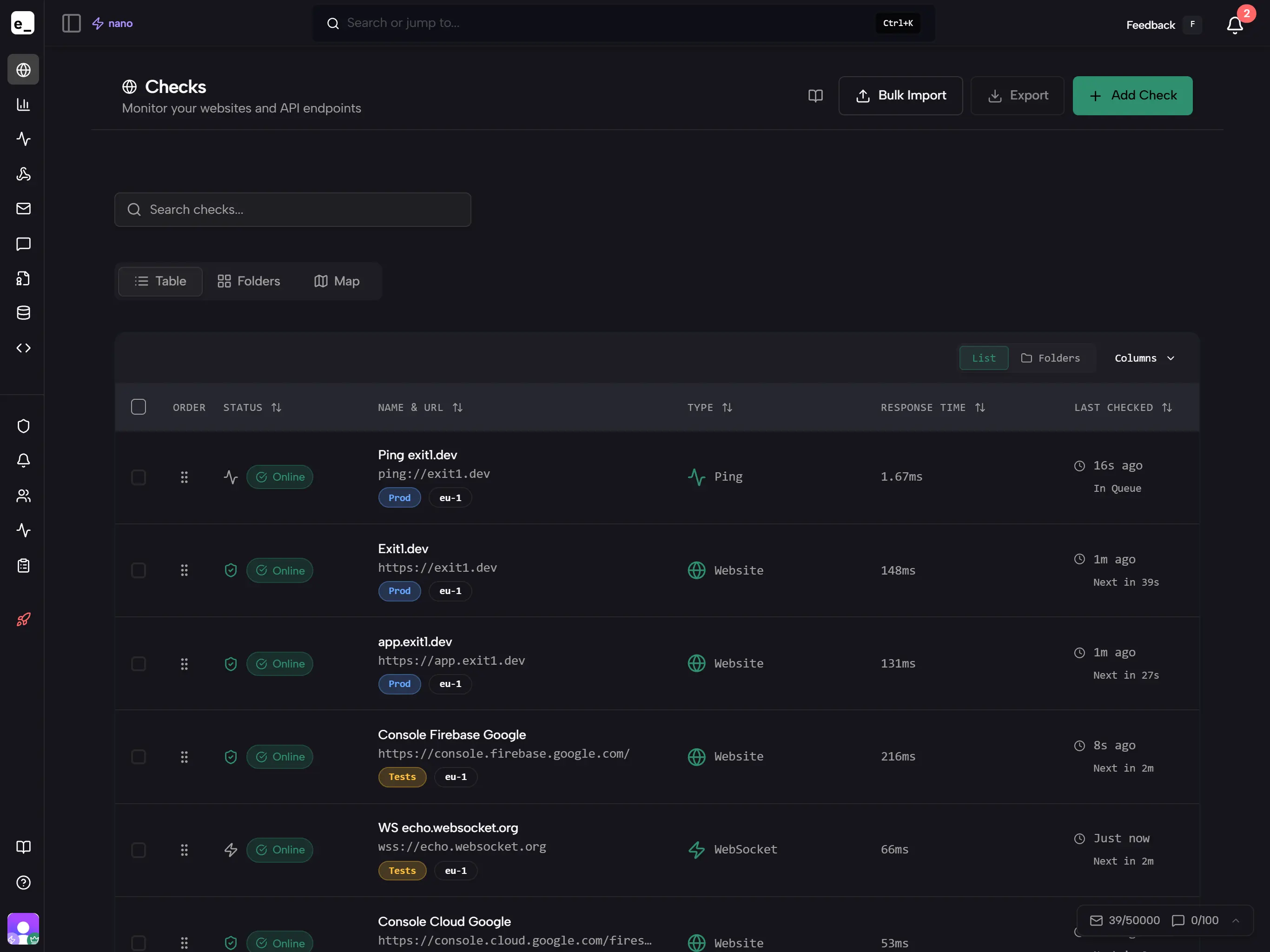Screen dimensions: 1270x952
Task: Check the Console Firebase Google row checkbox
Action: (x=139, y=757)
